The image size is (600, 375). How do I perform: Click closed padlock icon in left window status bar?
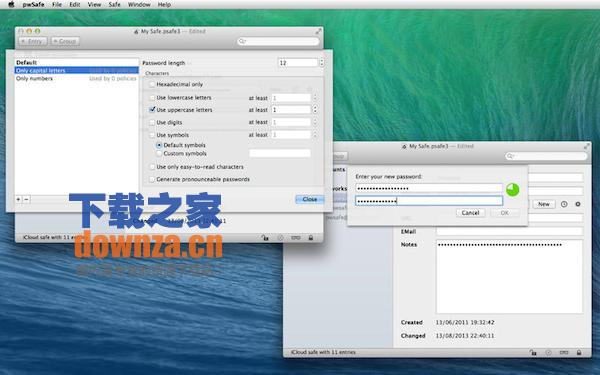[311, 238]
